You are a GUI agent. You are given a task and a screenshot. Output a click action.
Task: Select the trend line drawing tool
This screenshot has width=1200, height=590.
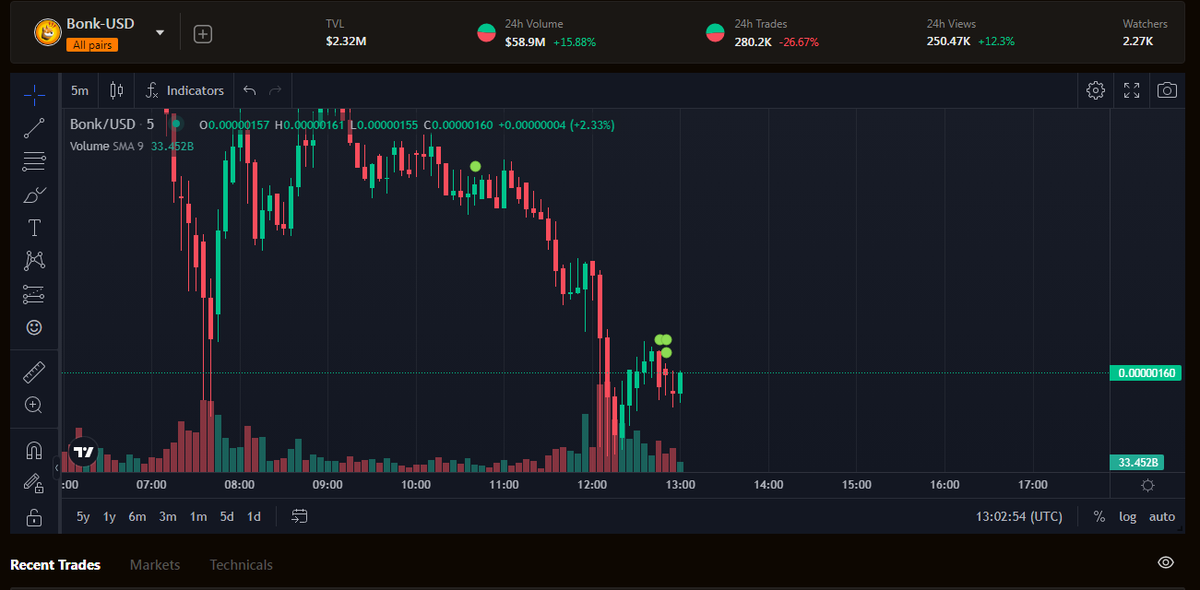point(34,127)
